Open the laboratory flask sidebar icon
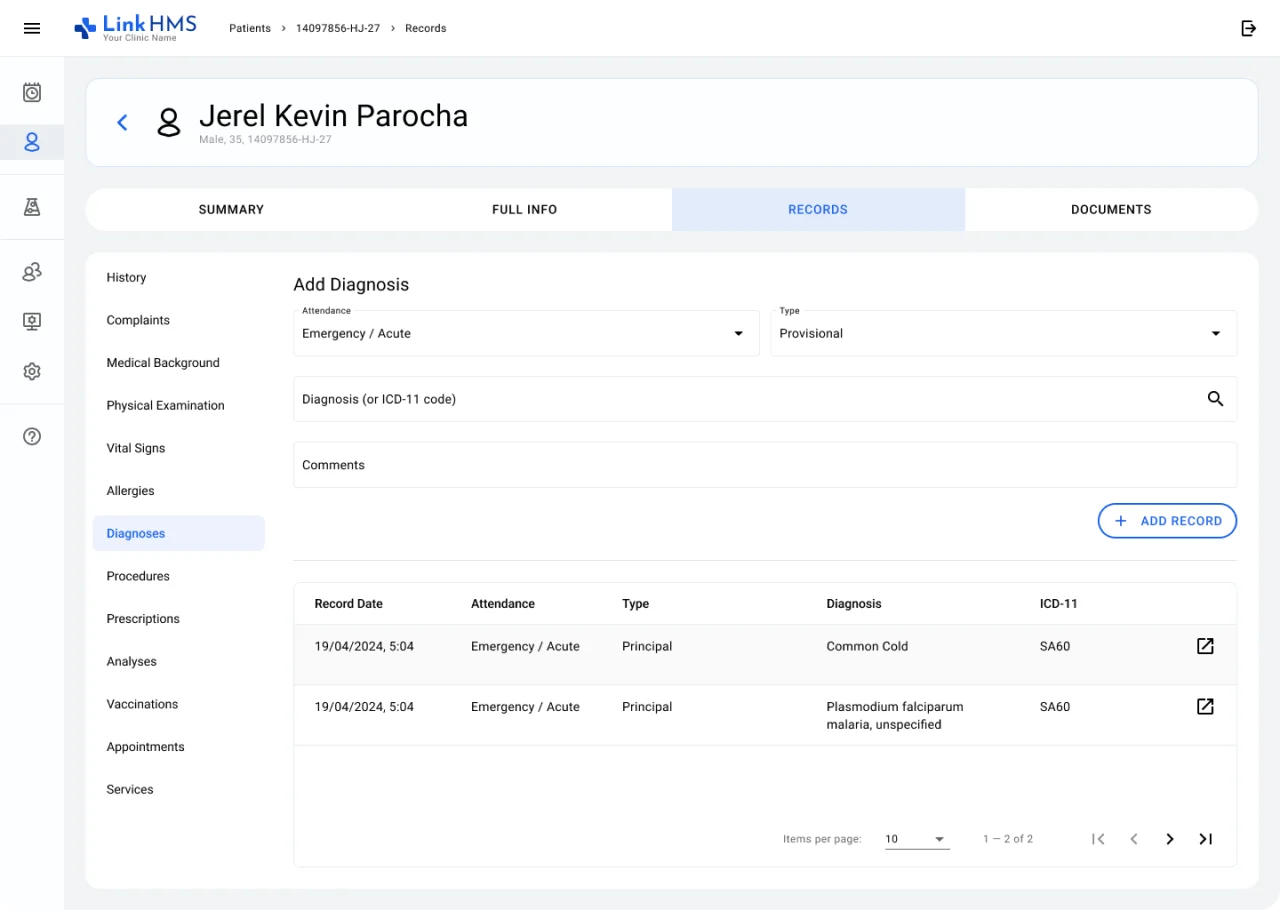The width and height of the screenshot is (1280, 910). tap(32, 207)
